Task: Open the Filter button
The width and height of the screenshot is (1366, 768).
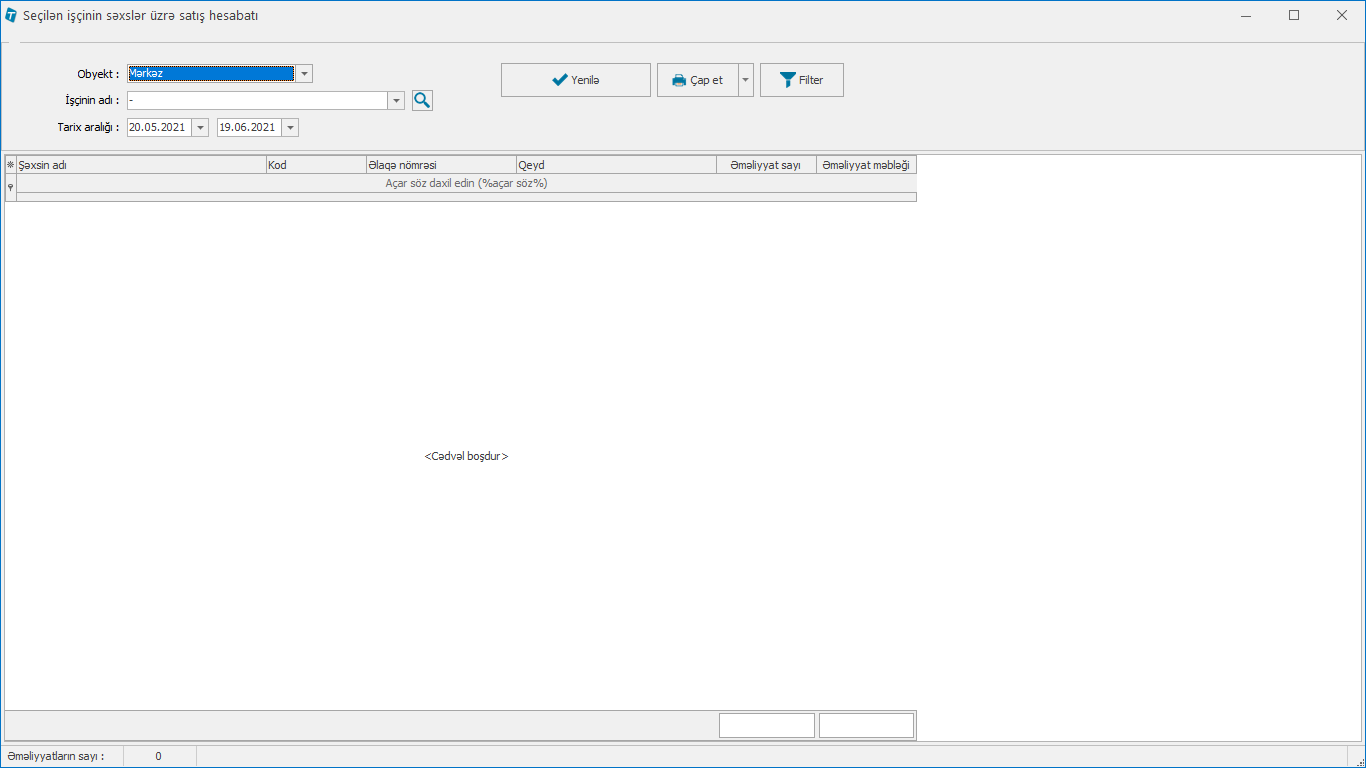Action: click(x=801, y=80)
